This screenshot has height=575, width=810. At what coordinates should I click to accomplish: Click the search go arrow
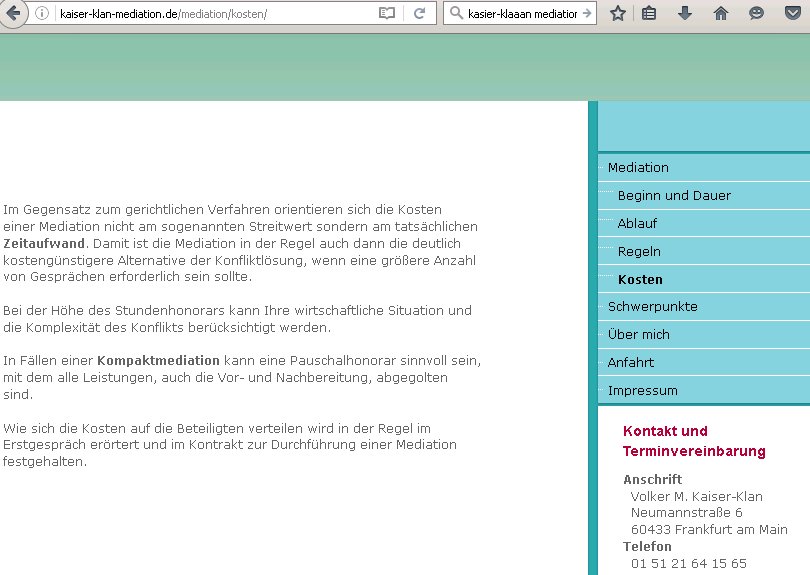pyautogui.click(x=587, y=14)
